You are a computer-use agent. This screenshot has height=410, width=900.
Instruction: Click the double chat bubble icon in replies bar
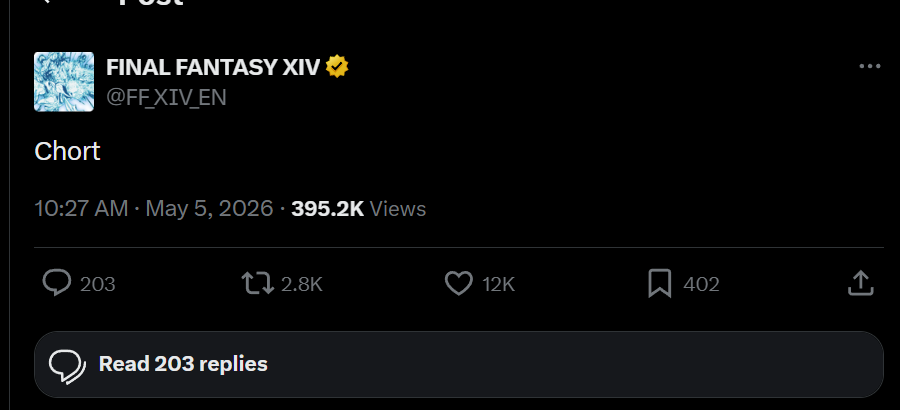(x=67, y=367)
